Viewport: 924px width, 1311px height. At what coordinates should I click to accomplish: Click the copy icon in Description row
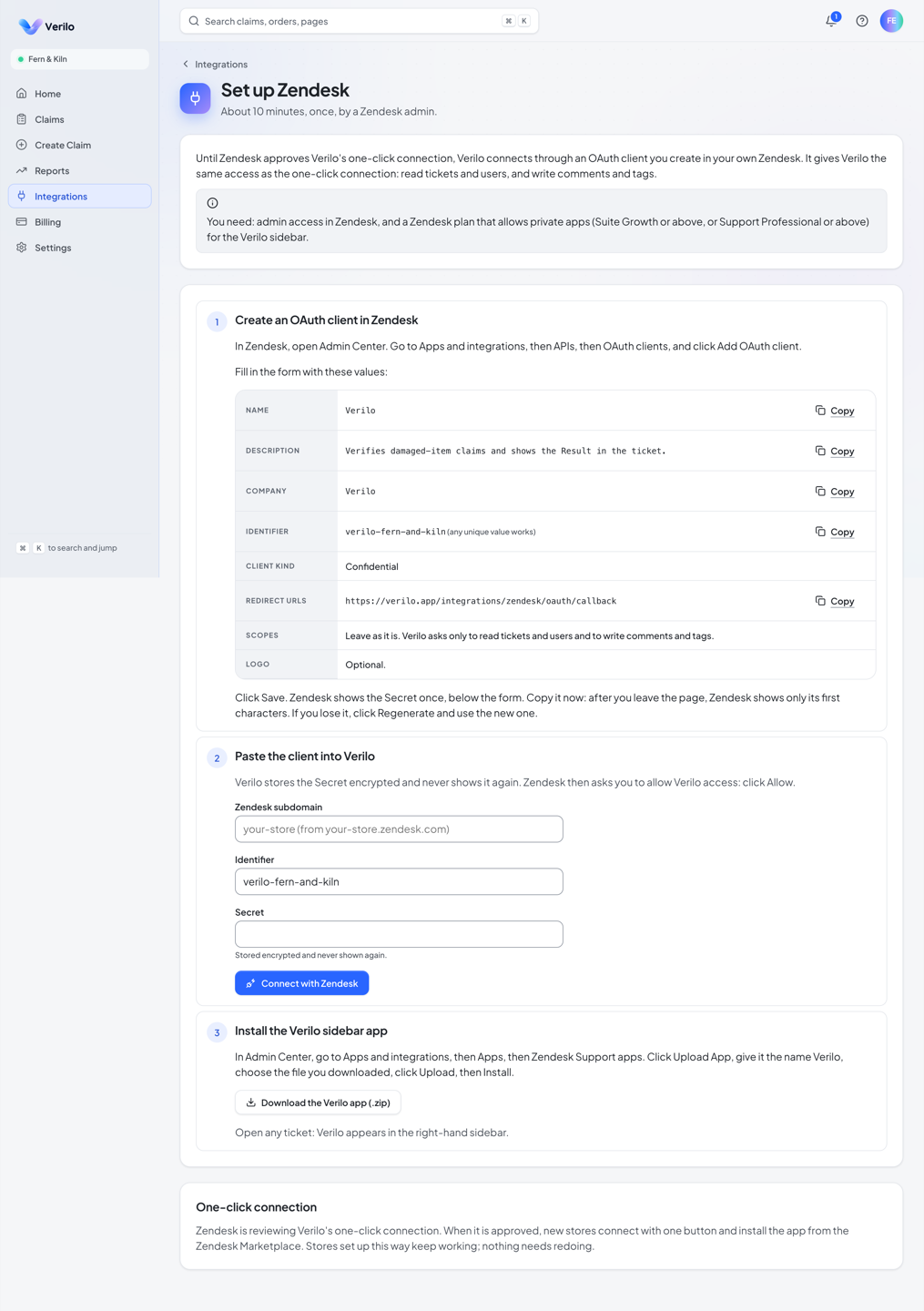click(x=820, y=451)
